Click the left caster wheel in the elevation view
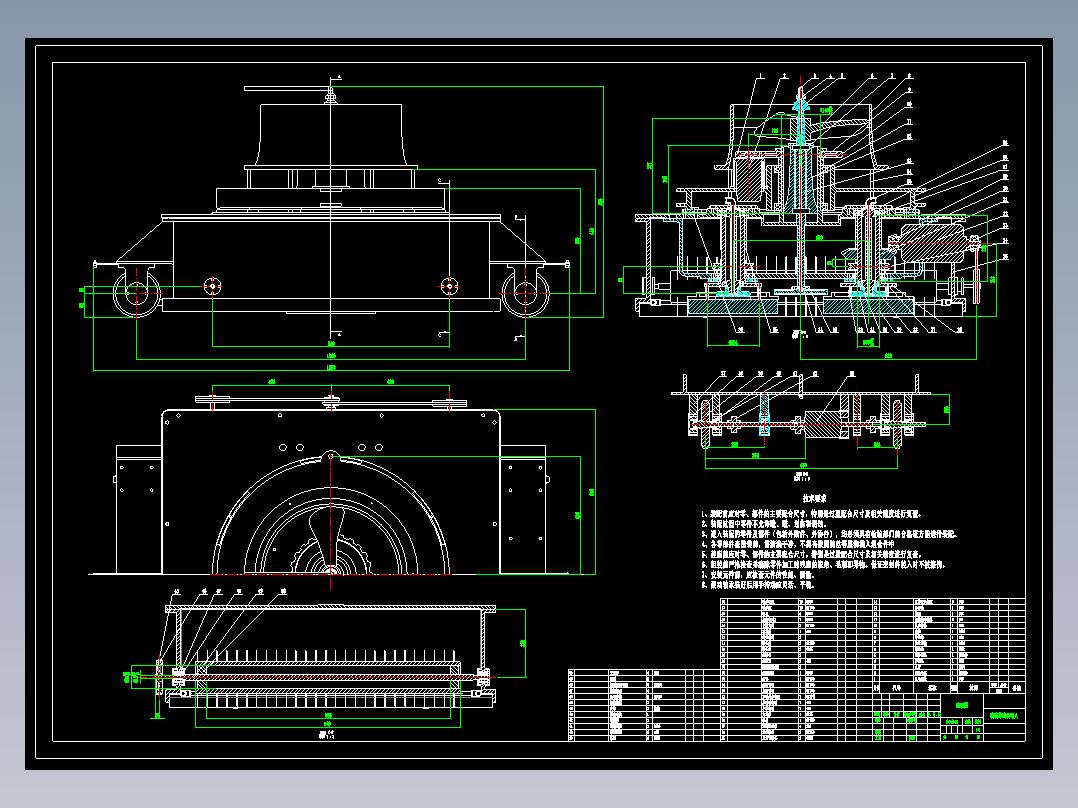 tap(137, 292)
